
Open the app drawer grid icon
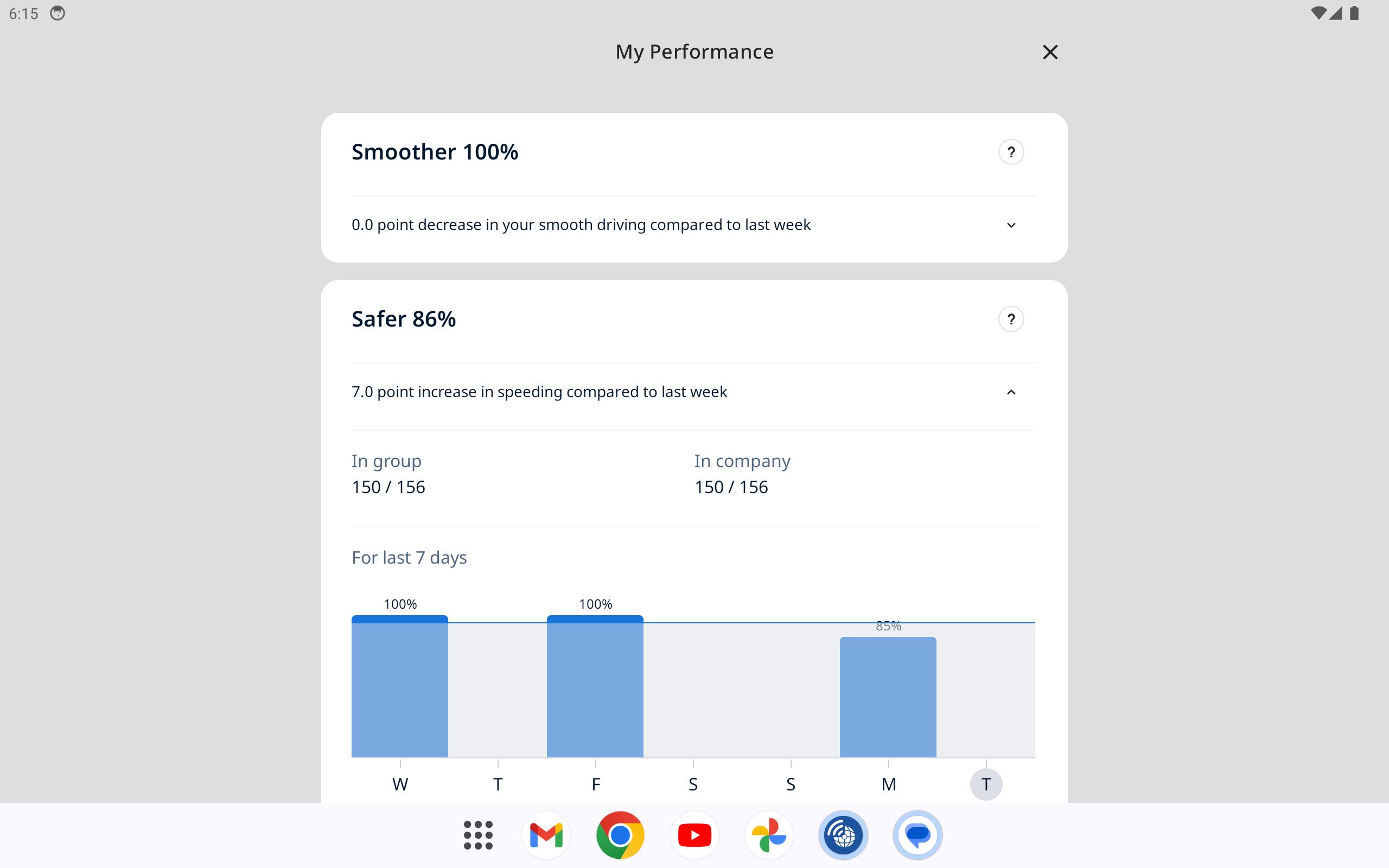click(x=477, y=835)
